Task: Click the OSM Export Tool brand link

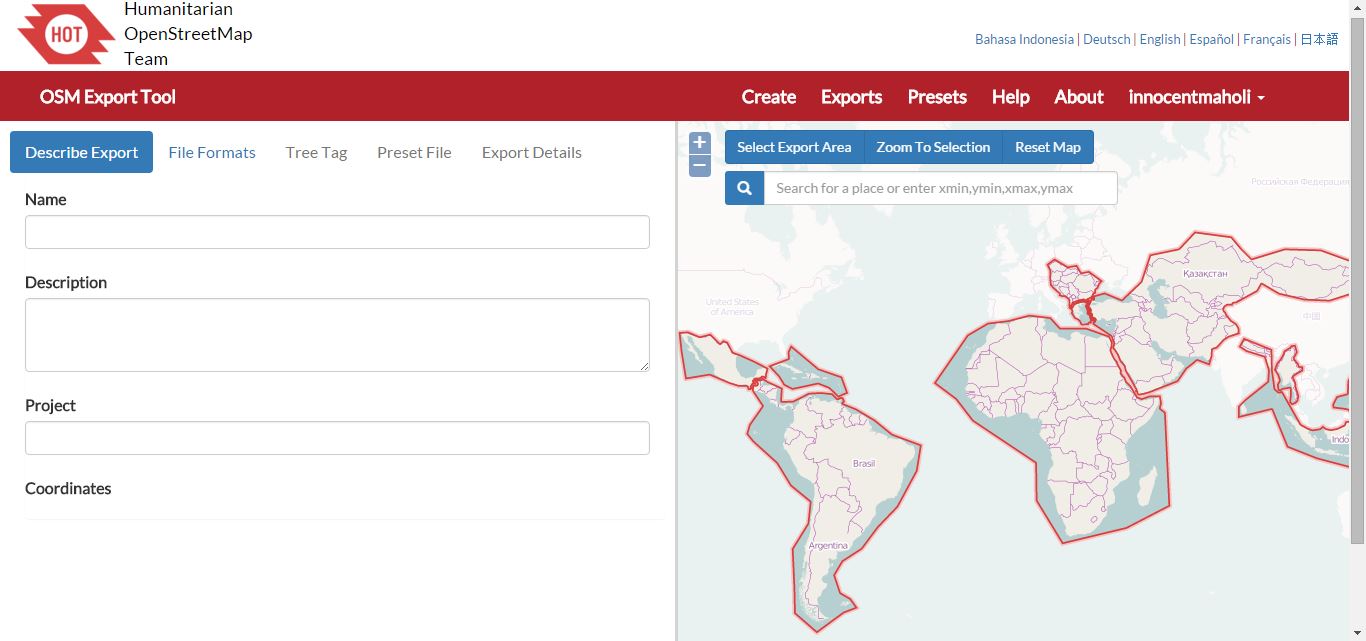Action: (107, 97)
